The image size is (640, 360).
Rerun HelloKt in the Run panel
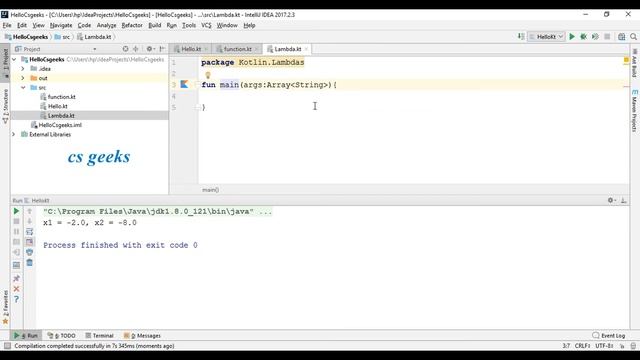click(16, 211)
